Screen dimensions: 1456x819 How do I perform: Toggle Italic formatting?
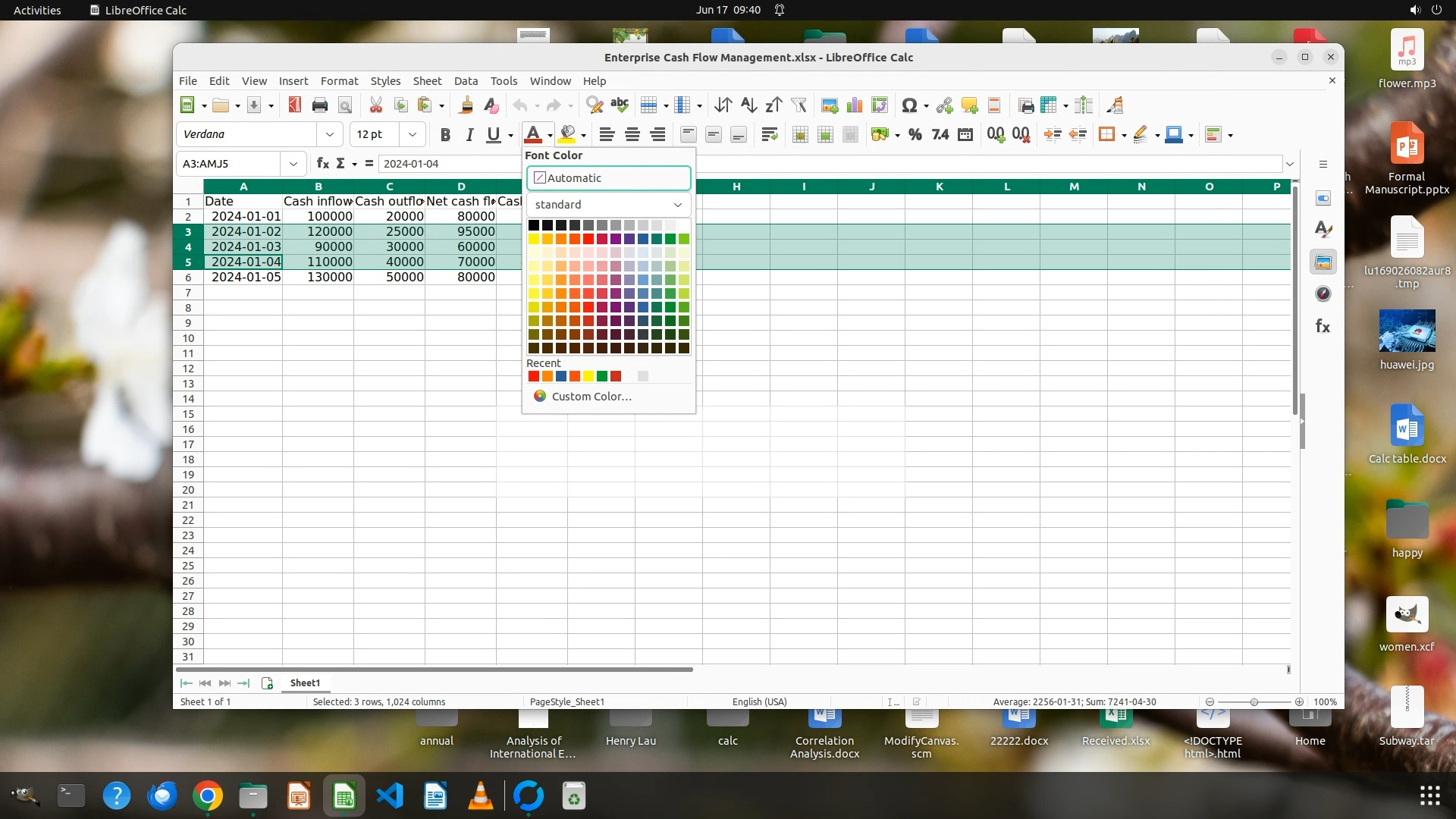pos(469,135)
